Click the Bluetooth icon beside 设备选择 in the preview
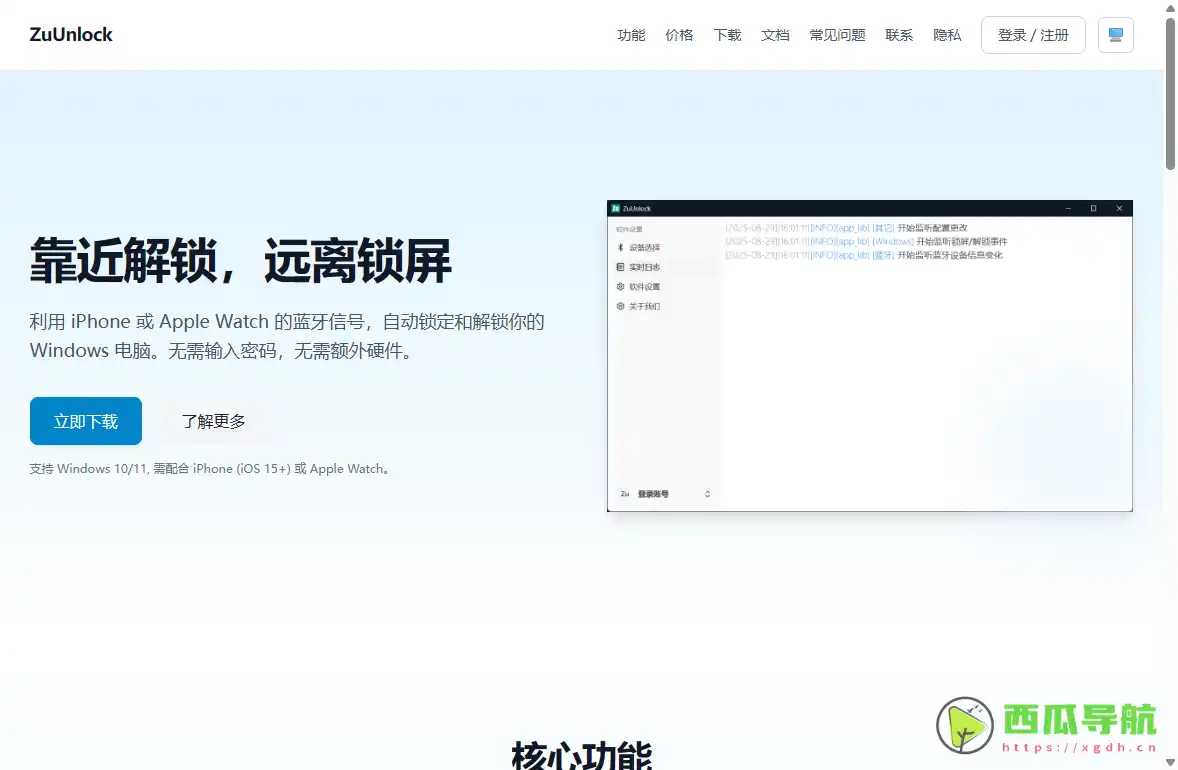The image size is (1178, 770). [x=621, y=247]
